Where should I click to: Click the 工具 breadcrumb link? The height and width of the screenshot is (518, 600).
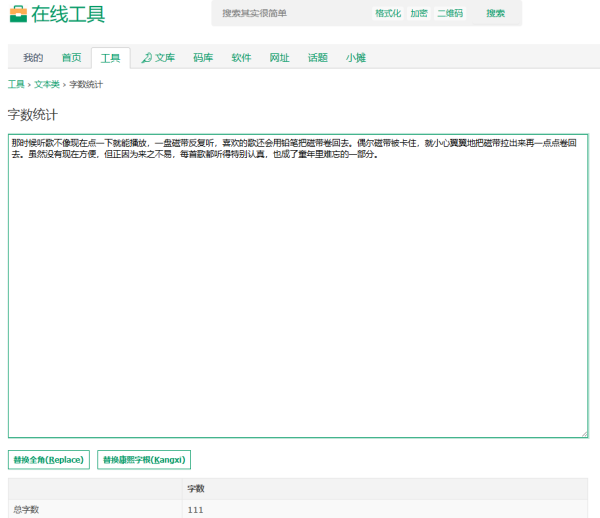[16, 84]
